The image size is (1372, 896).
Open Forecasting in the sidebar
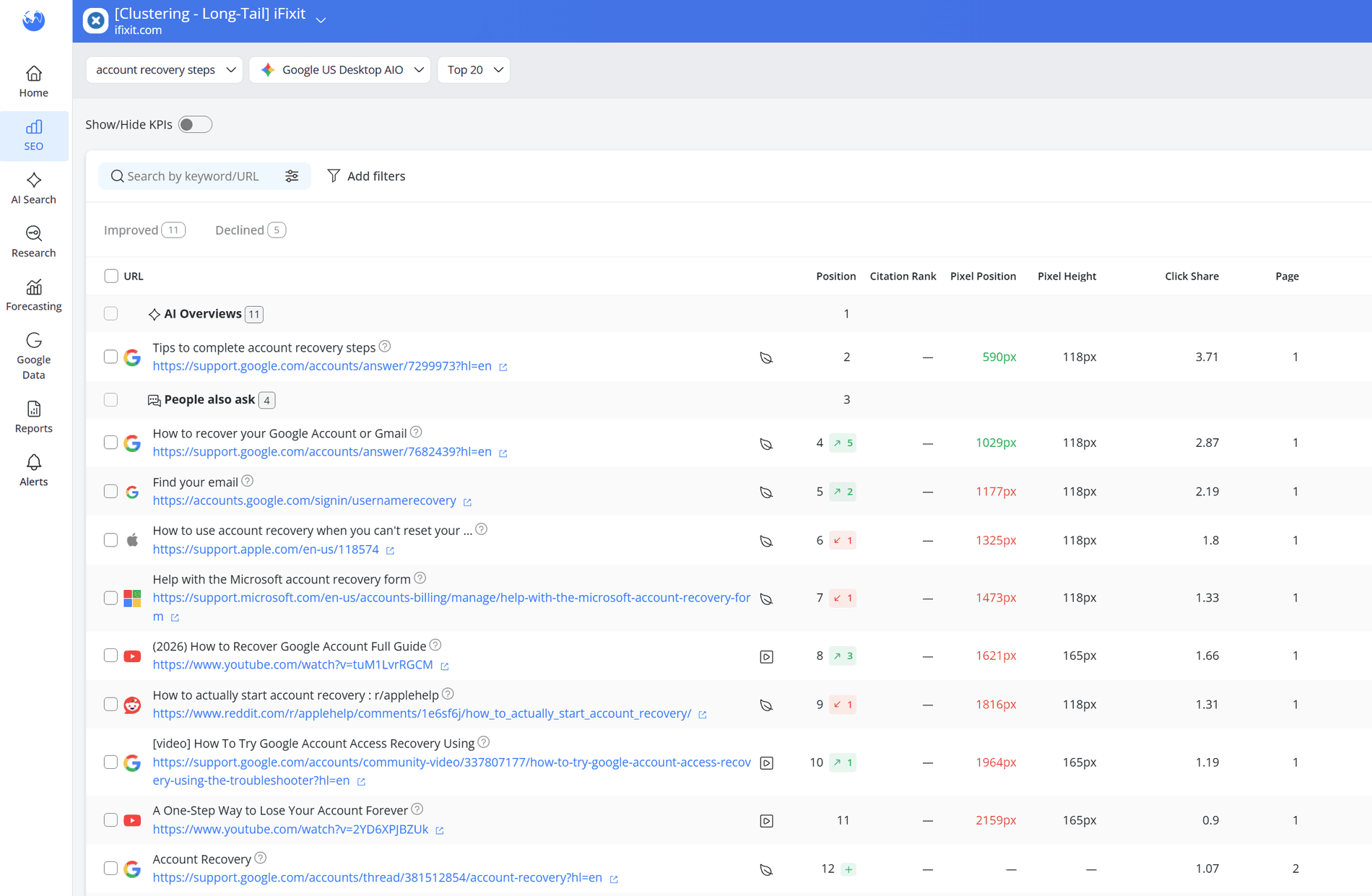[34, 295]
